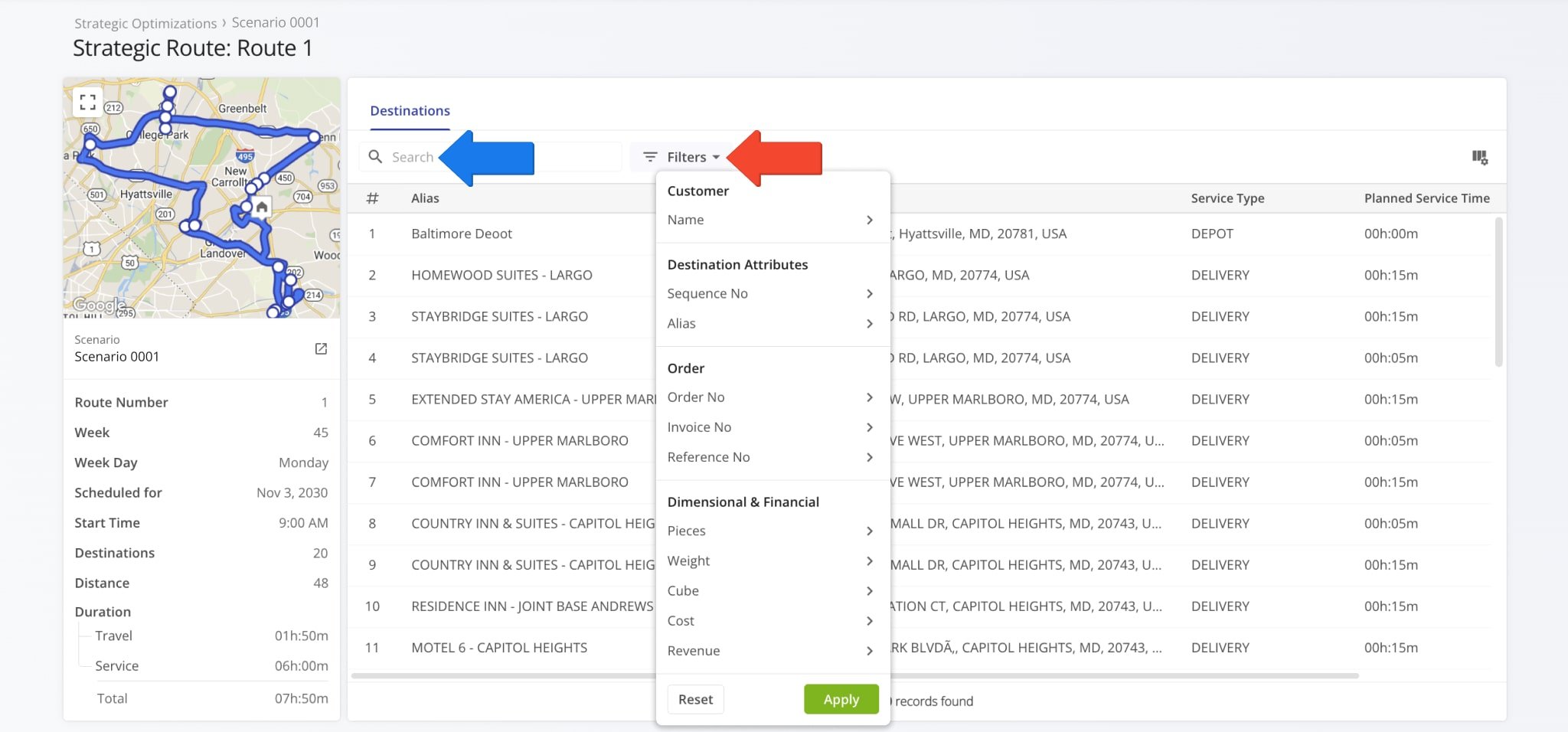Switch to the Destinations tab
This screenshot has width=1568, height=732.
pyautogui.click(x=410, y=110)
